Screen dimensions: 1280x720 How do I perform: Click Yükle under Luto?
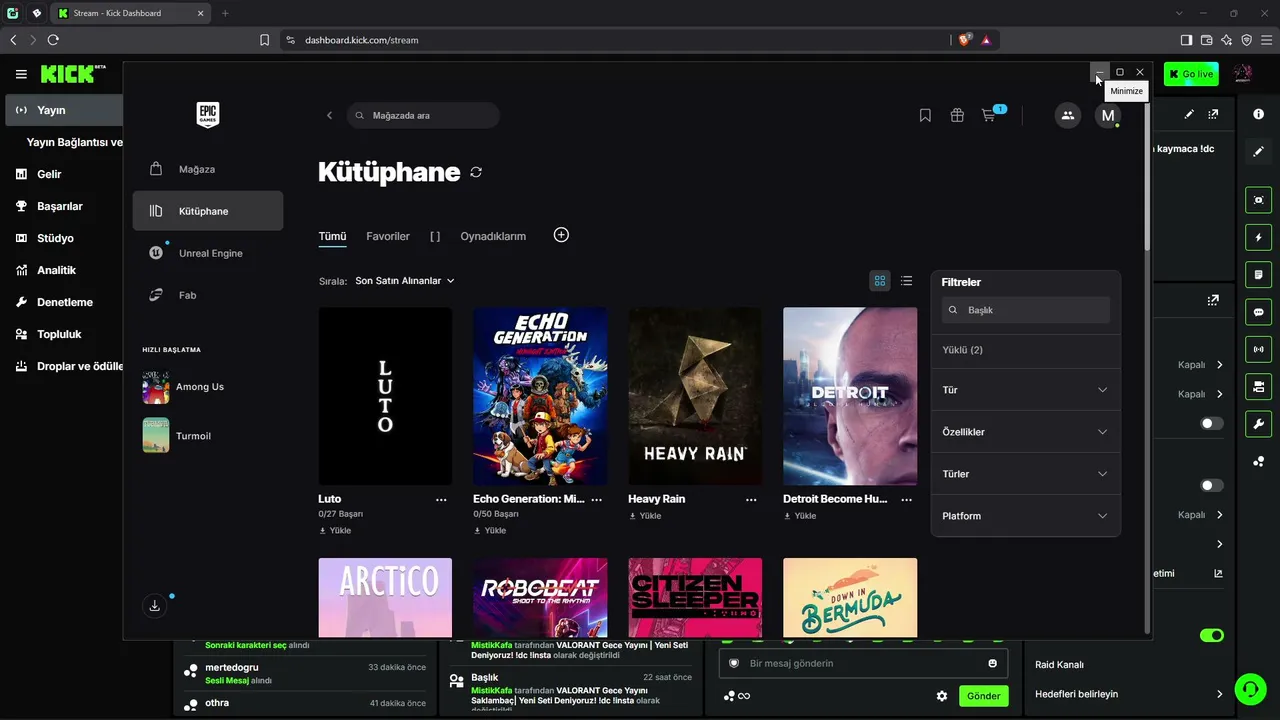(x=335, y=530)
